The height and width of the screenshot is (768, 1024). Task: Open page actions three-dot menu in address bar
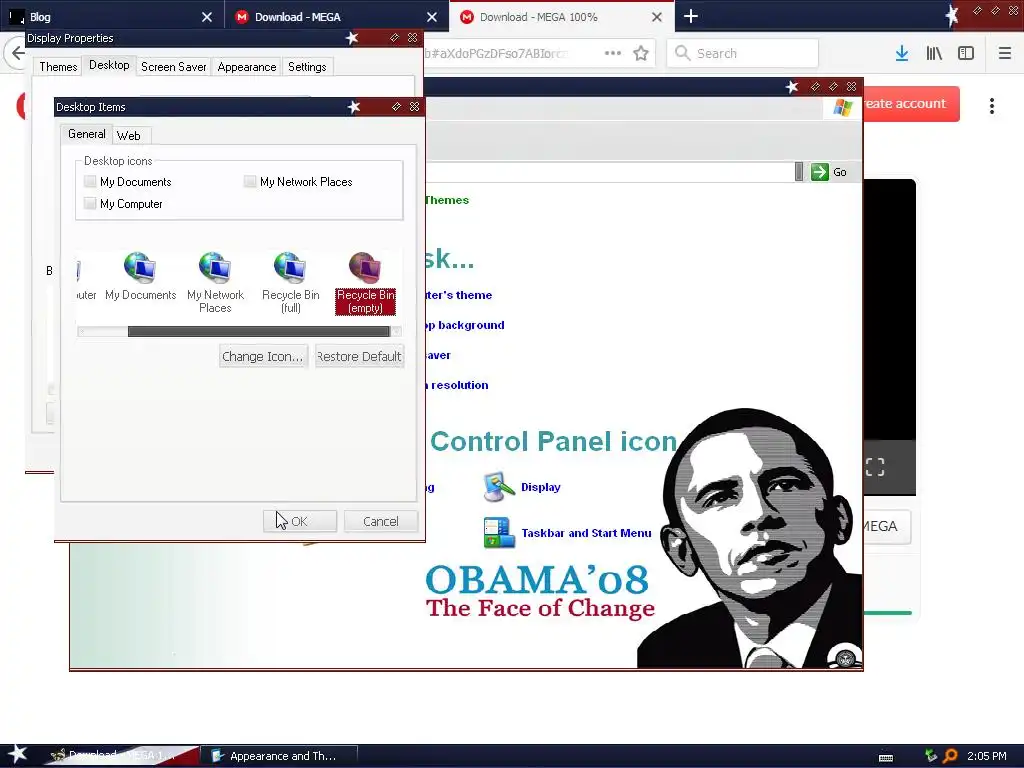coord(613,53)
